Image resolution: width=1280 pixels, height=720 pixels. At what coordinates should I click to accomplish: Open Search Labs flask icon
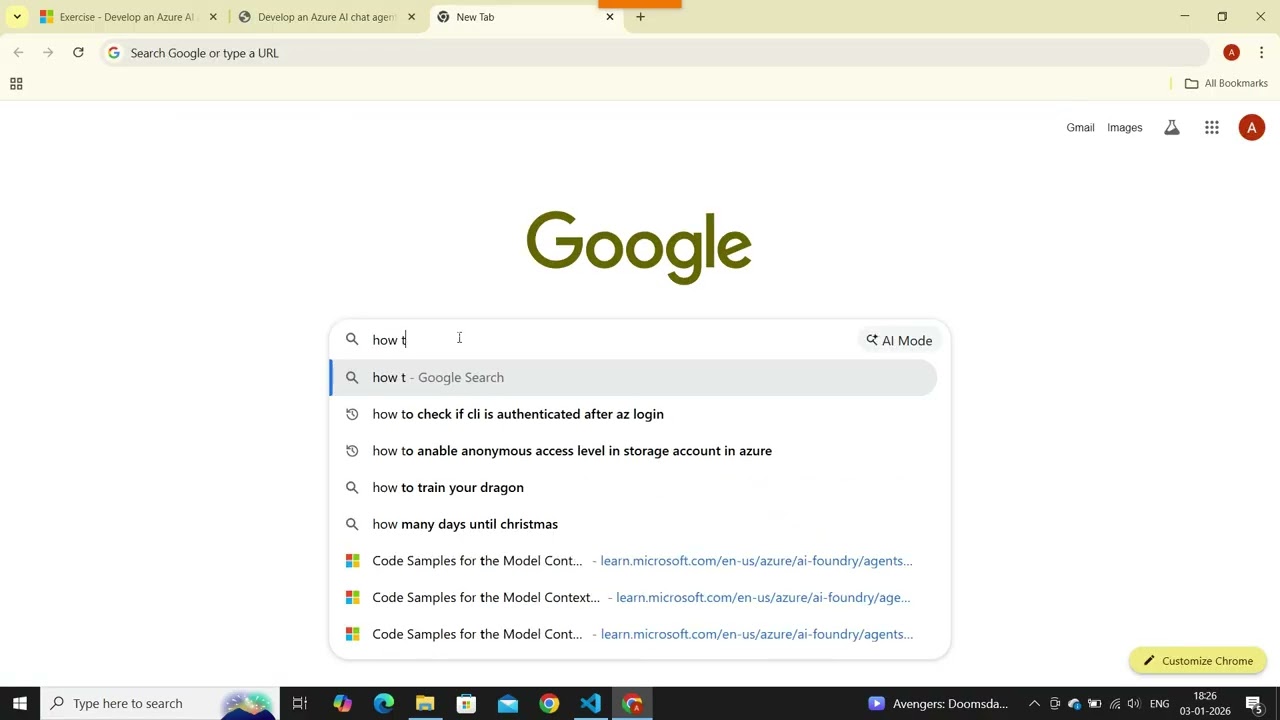click(x=1172, y=128)
